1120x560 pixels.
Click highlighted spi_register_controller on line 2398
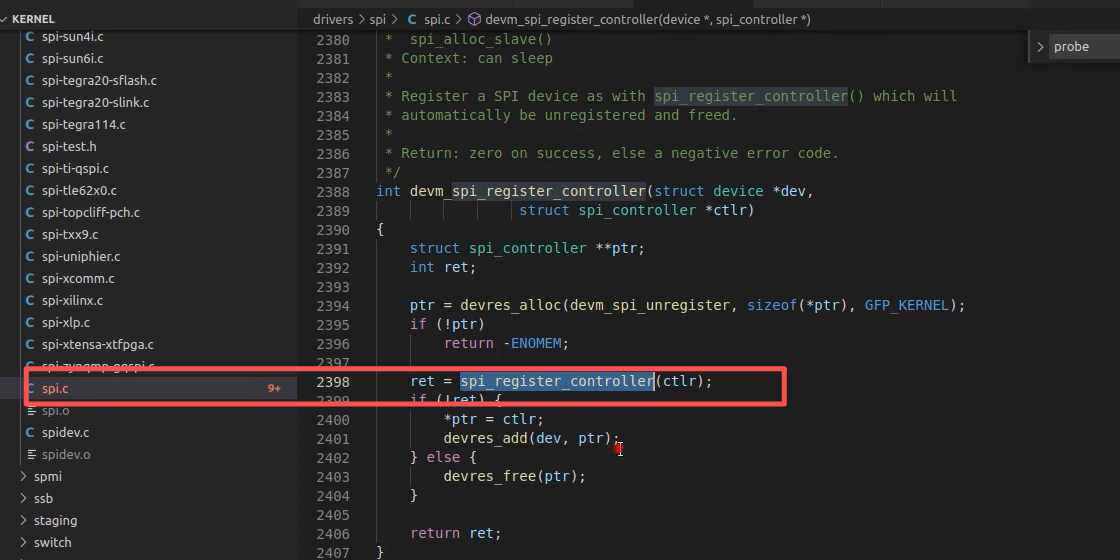[557, 381]
